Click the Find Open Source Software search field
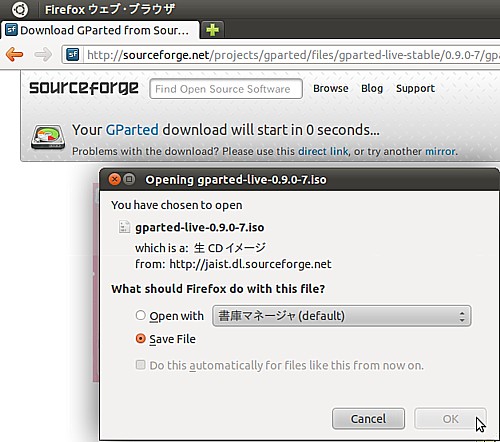The image size is (500, 442). click(x=226, y=89)
